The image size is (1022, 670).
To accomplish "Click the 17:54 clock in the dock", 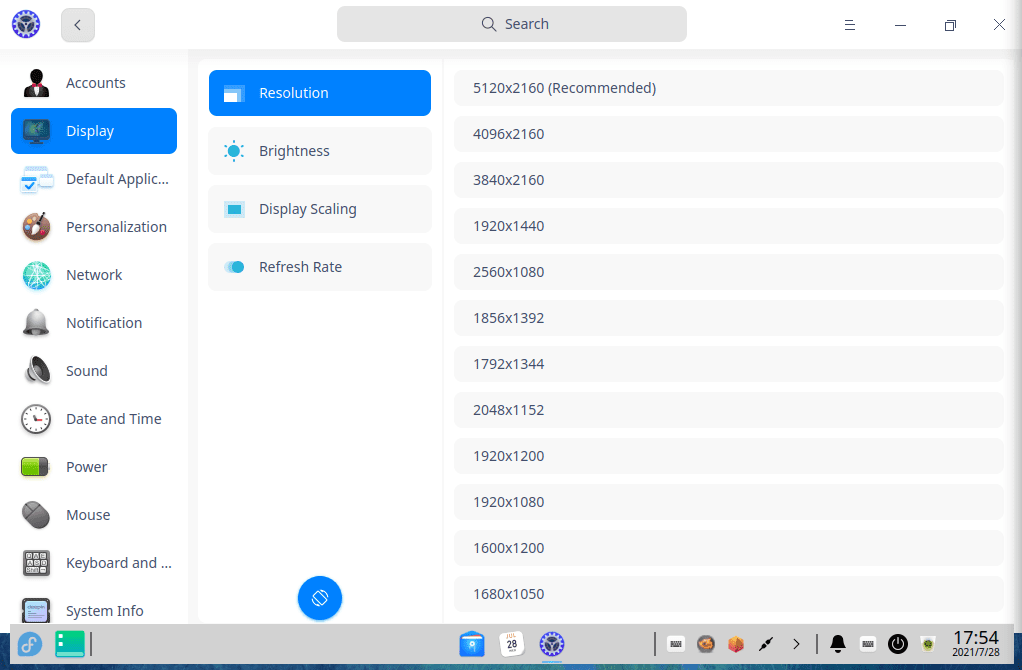I will [976, 643].
